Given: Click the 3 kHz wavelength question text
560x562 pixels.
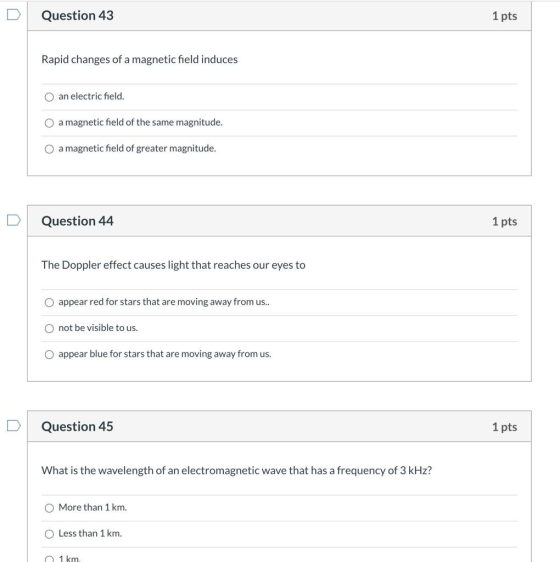Looking at the screenshot, I should pos(237,470).
